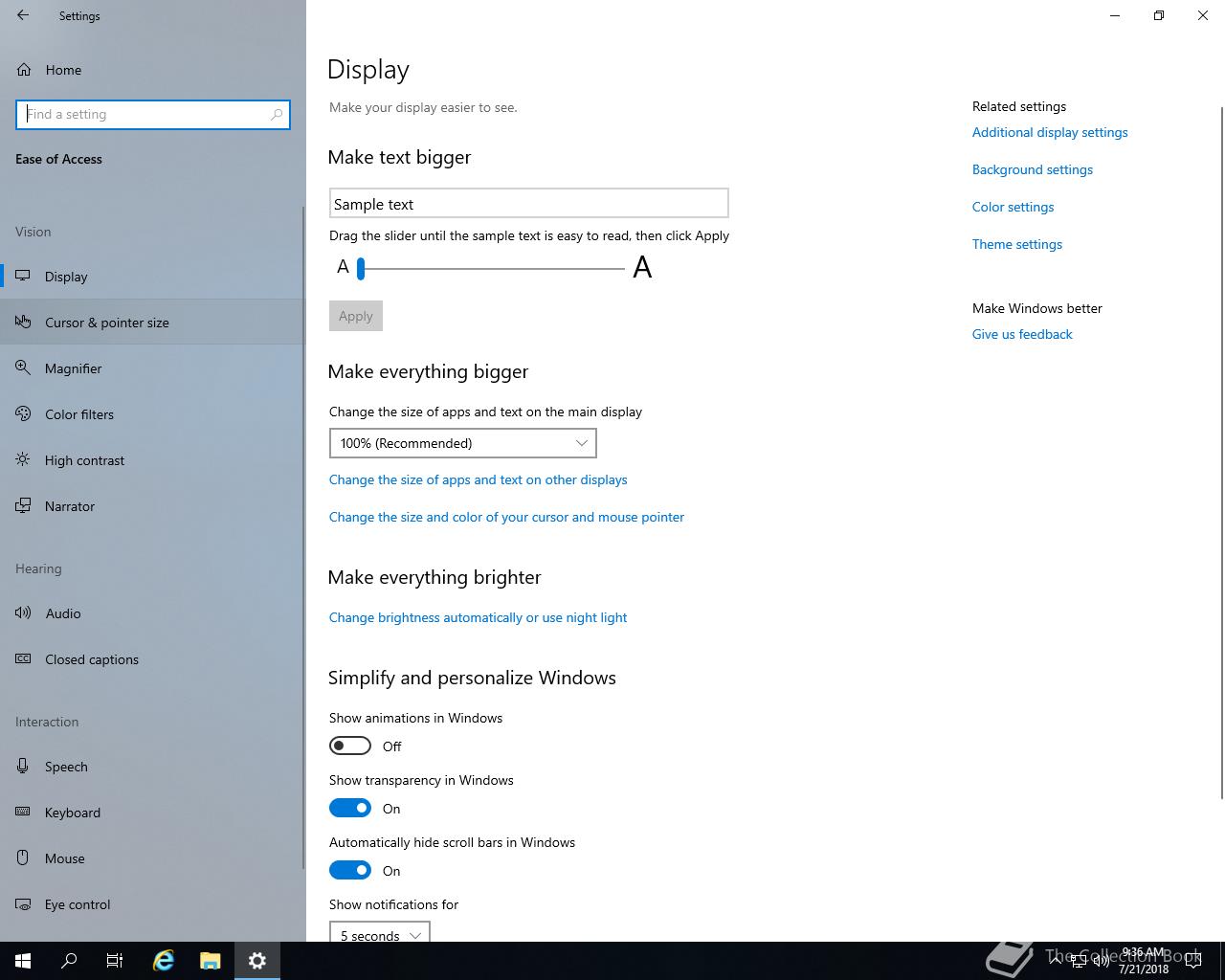Open the Narrator page
The width and height of the screenshot is (1225, 980).
coord(153,506)
